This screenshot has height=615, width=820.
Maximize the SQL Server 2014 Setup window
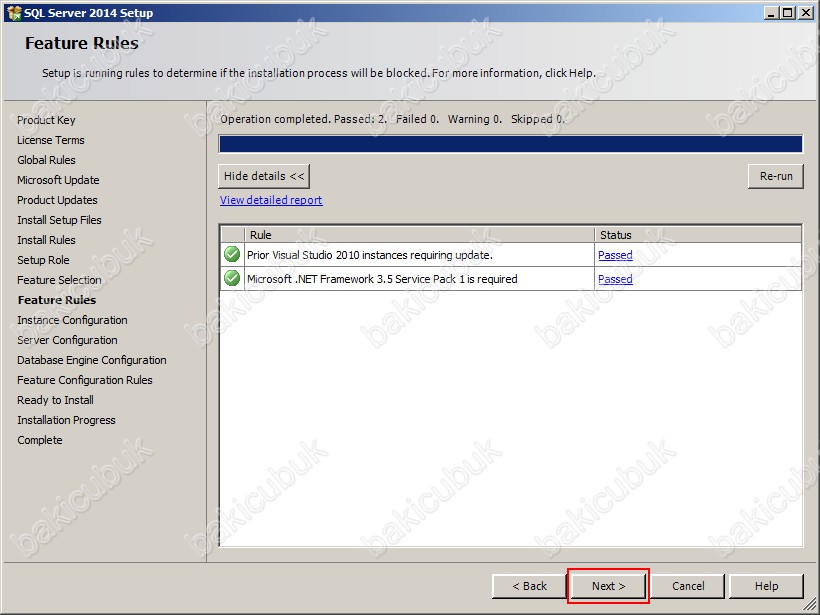pos(788,13)
